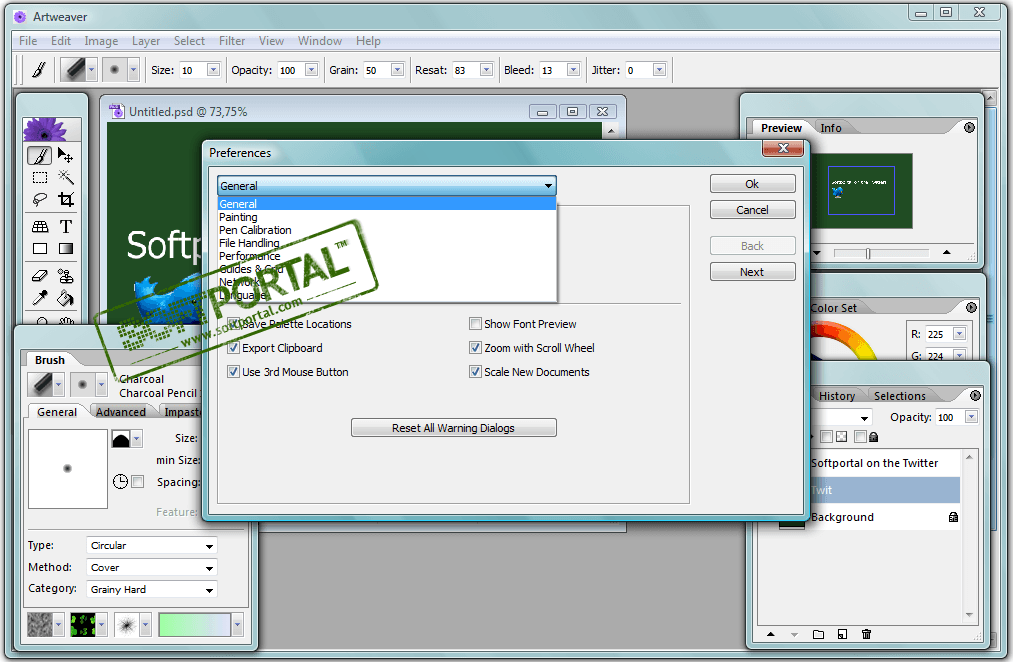Toggle Use 3rd Mouse Button checkbox

233,371
